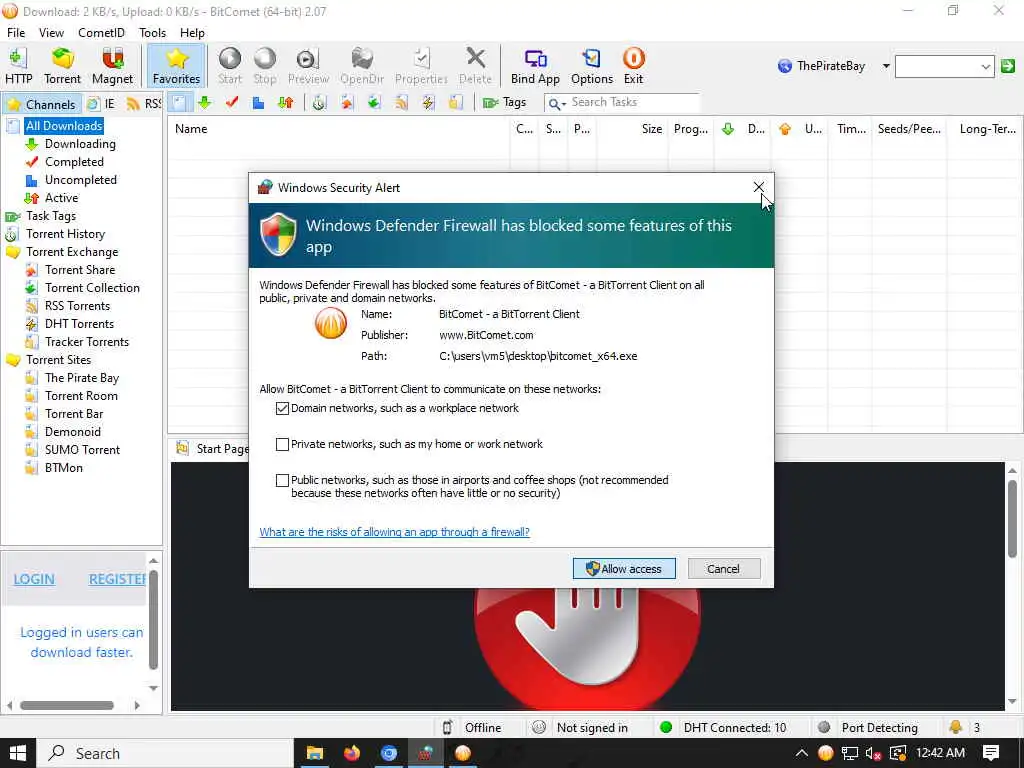This screenshot has width=1024, height=768.
Task: Click the Windows taskbar Search box
Action: coord(165,753)
